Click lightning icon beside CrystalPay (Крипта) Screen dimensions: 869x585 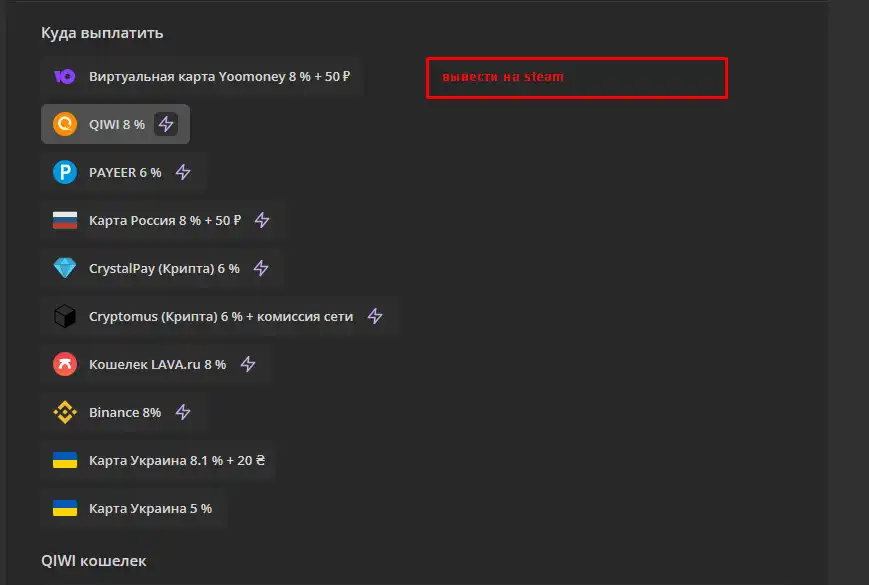(x=261, y=268)
